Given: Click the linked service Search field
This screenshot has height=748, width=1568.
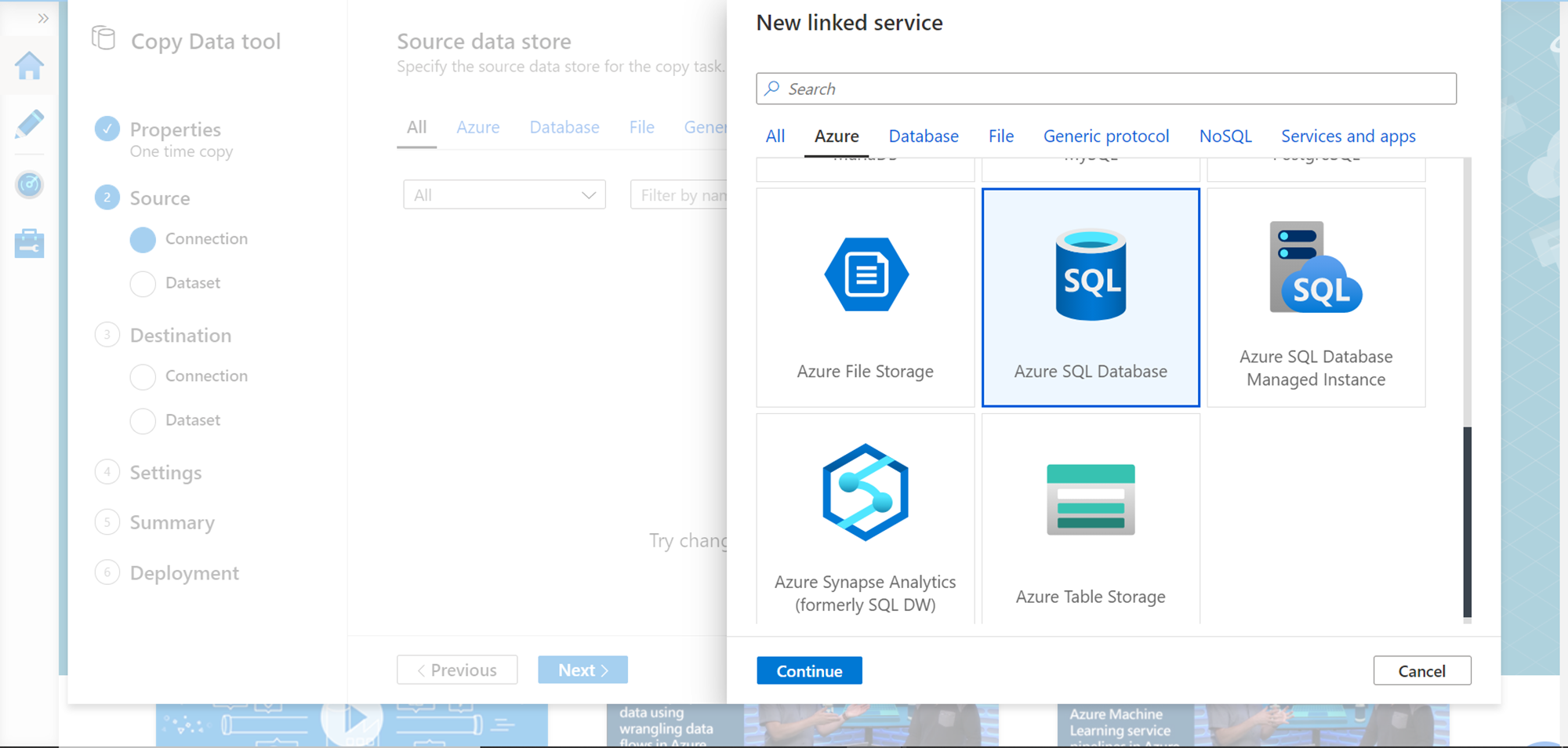Looking at the screenshot, I should pos(1105,89).
